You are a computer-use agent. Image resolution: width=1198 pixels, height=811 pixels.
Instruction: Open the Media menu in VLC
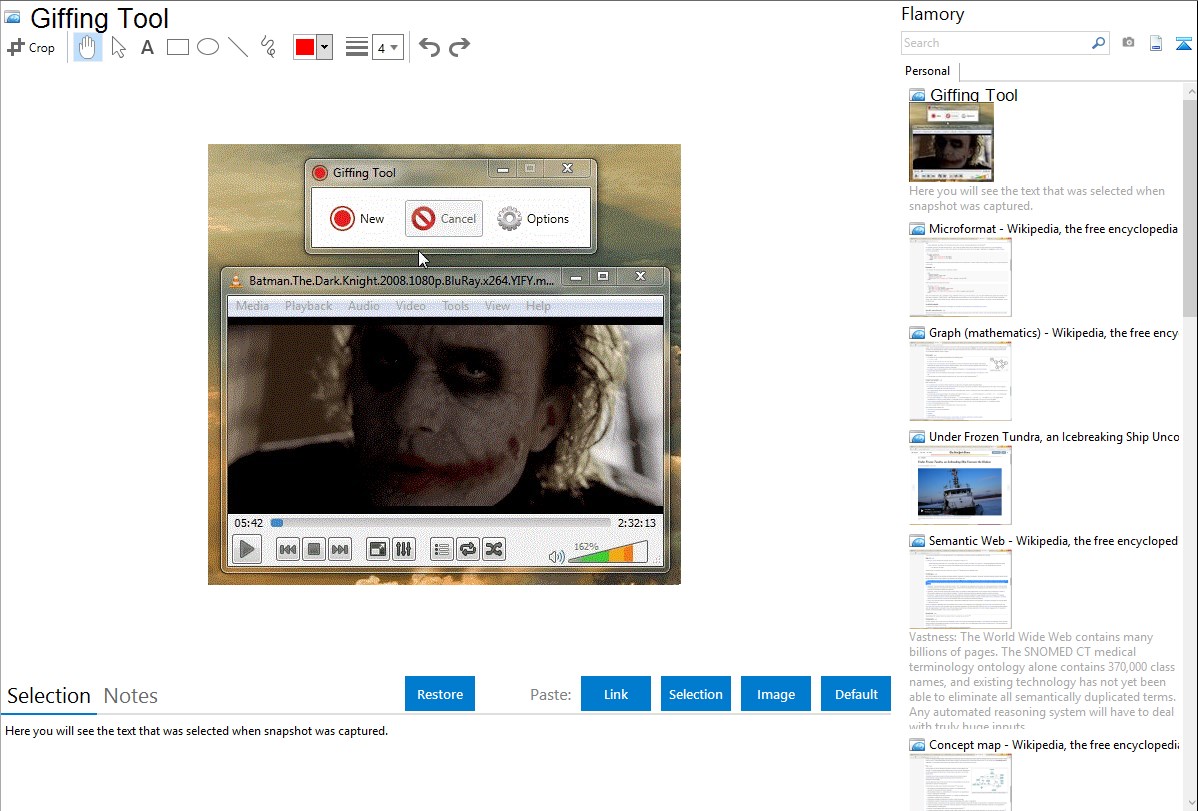pyautogui.click(x=252, y=306)
